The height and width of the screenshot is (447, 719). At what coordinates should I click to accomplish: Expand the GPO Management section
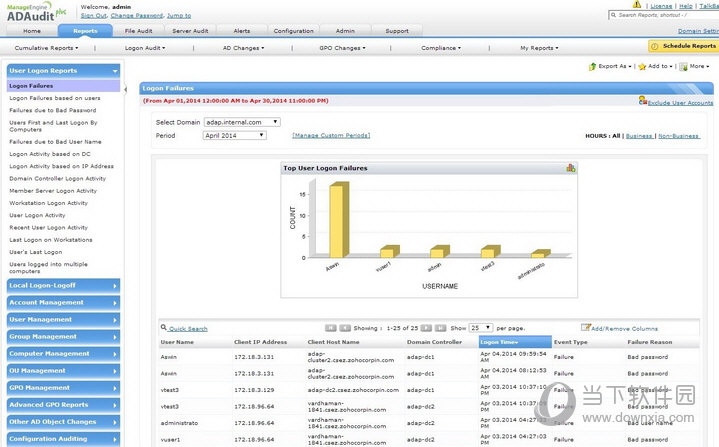coord(63,388)
